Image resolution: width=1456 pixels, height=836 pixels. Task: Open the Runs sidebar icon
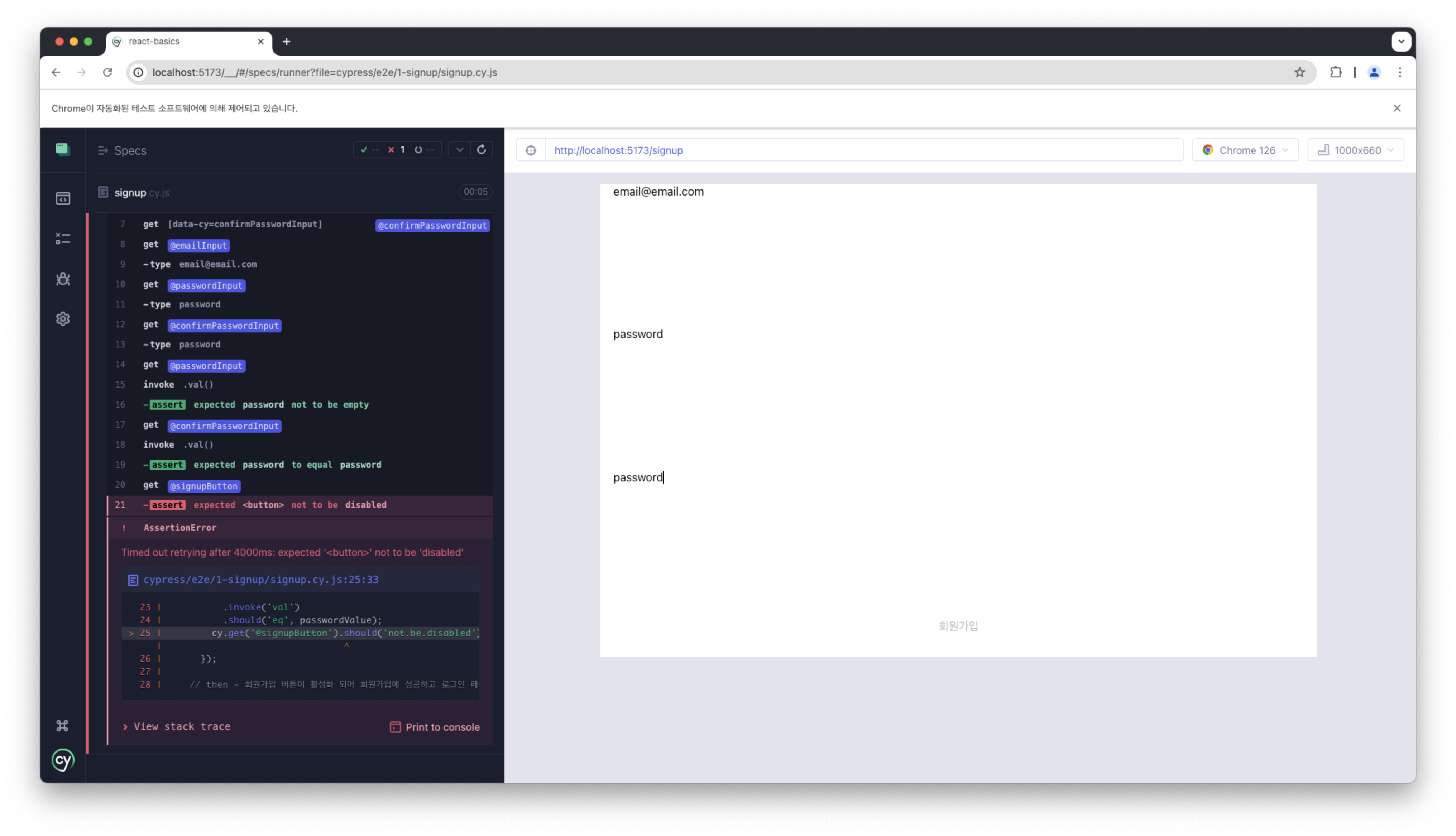click(63, 239)
